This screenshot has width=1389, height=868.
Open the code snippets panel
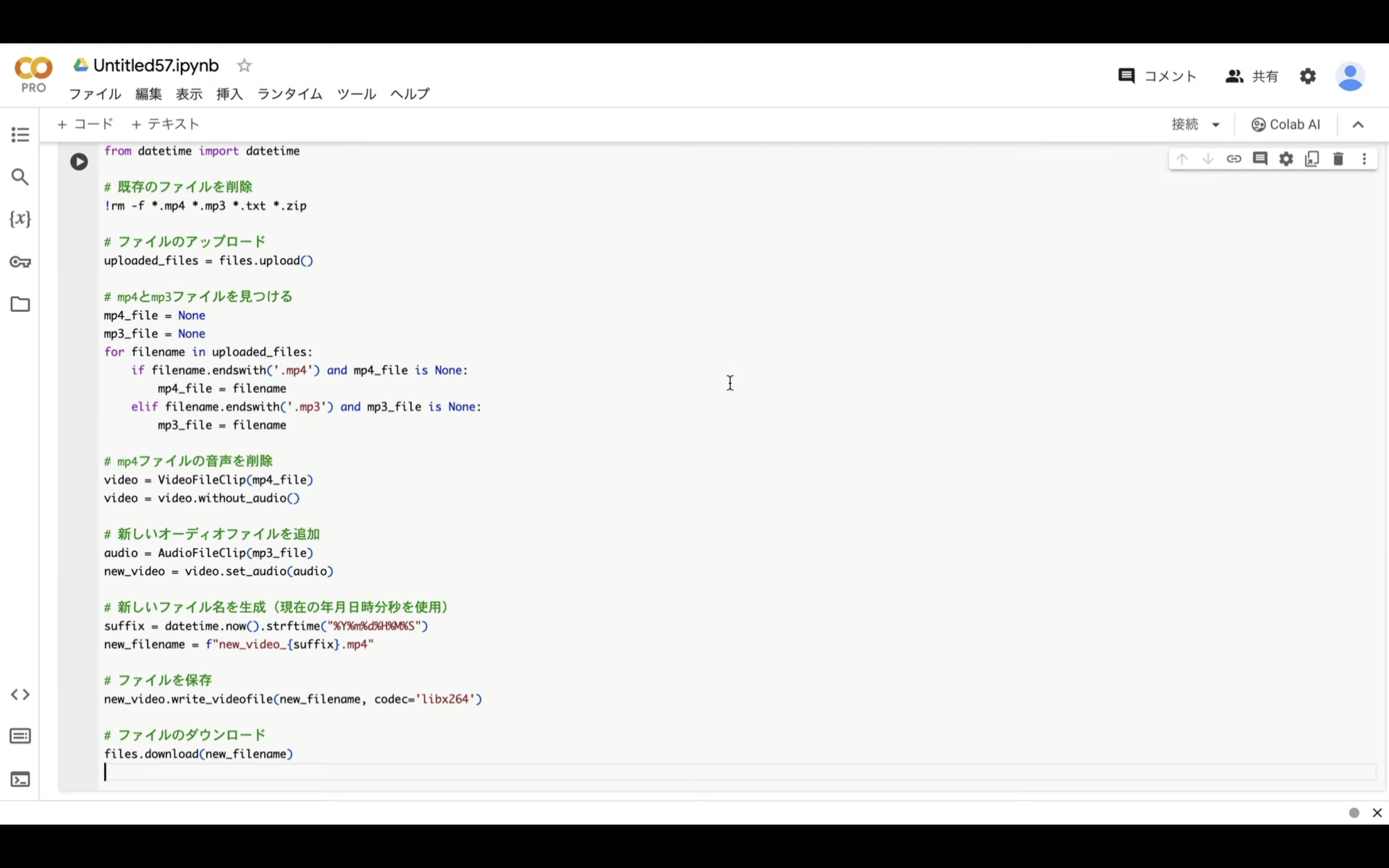[x=20, y=694]
